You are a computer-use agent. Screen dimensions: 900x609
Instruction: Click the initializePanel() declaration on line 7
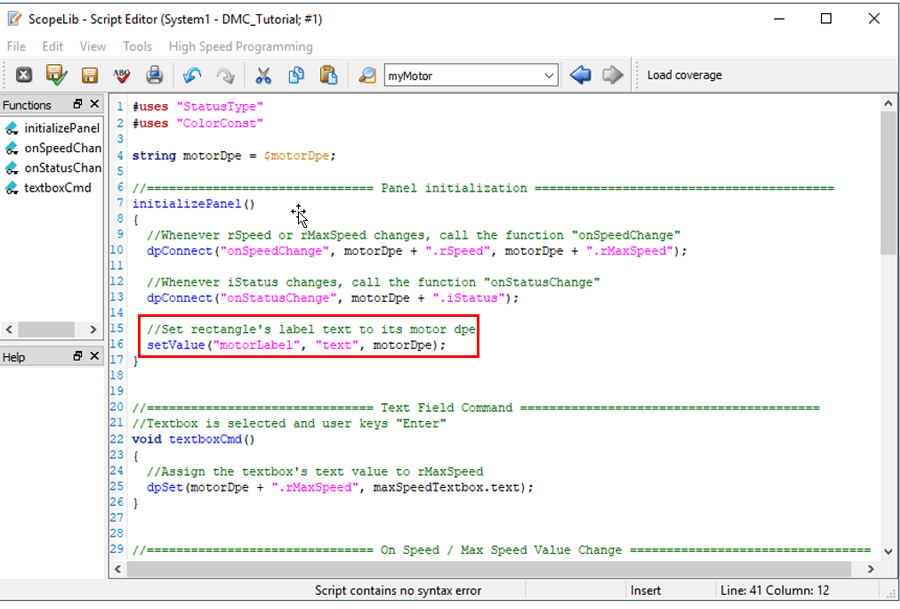(193, 204)
